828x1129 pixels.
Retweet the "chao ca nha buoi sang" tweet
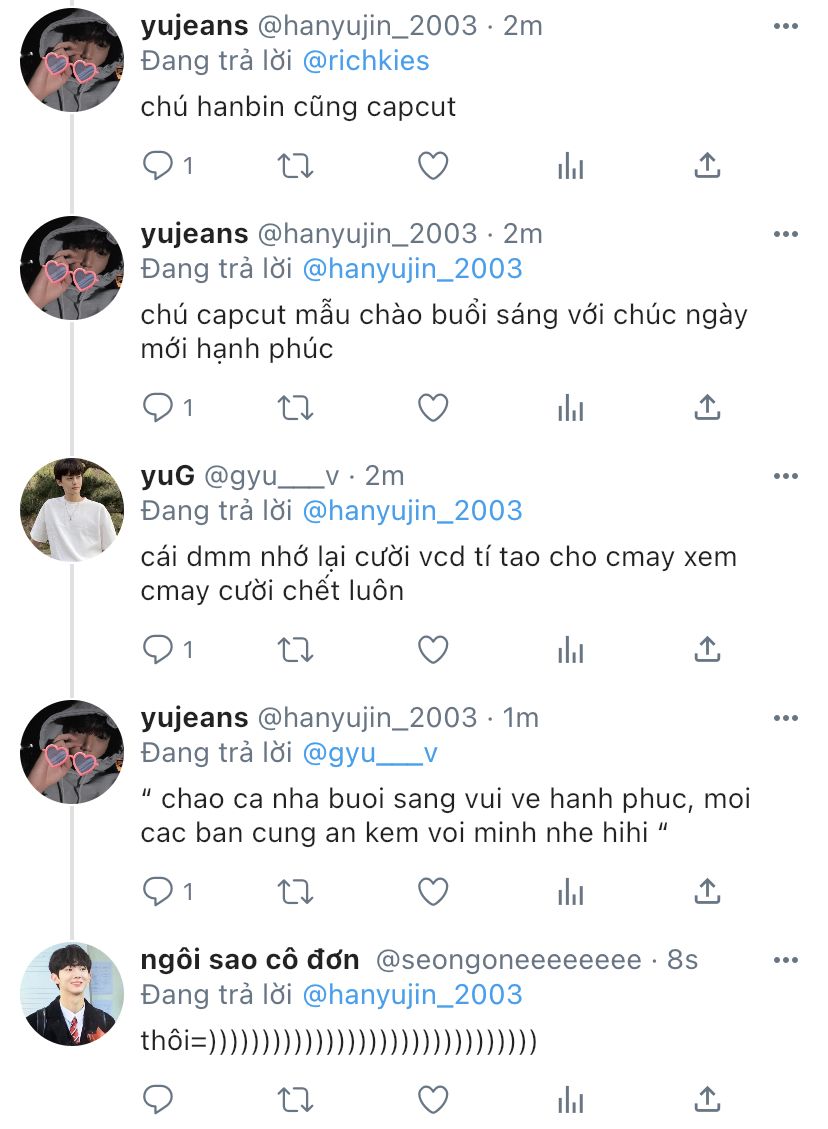295,892
